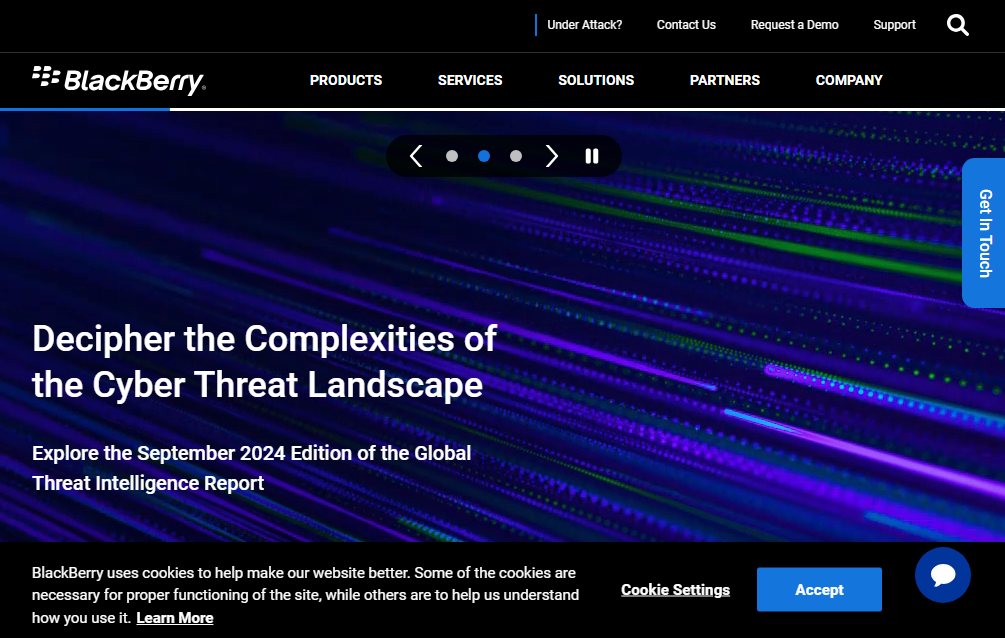1005x638 pixels.
Task: Open Cookie Settings
Action: coord(676,590)
